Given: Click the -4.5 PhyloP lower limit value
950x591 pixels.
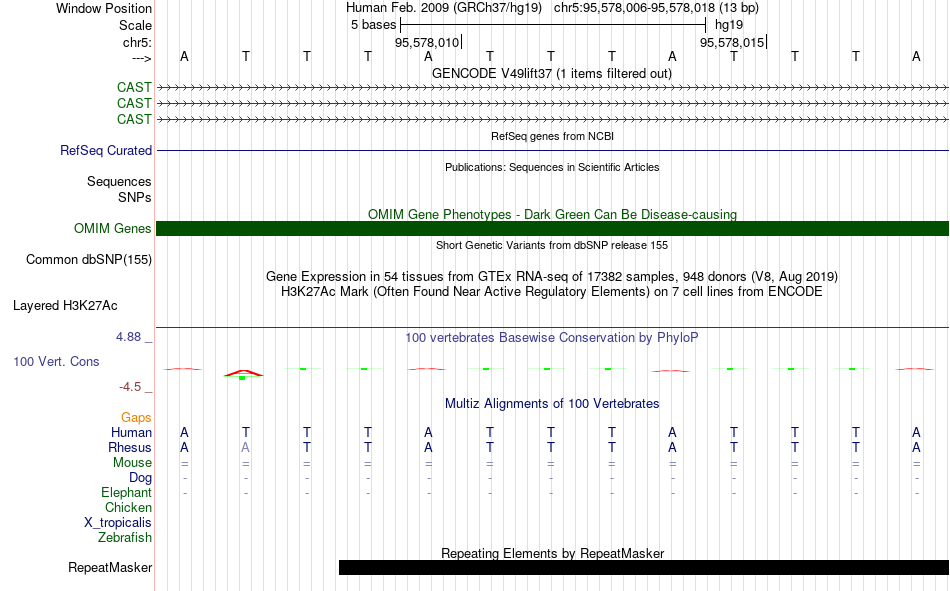Looking at the screenshot, I should [130, 387].
